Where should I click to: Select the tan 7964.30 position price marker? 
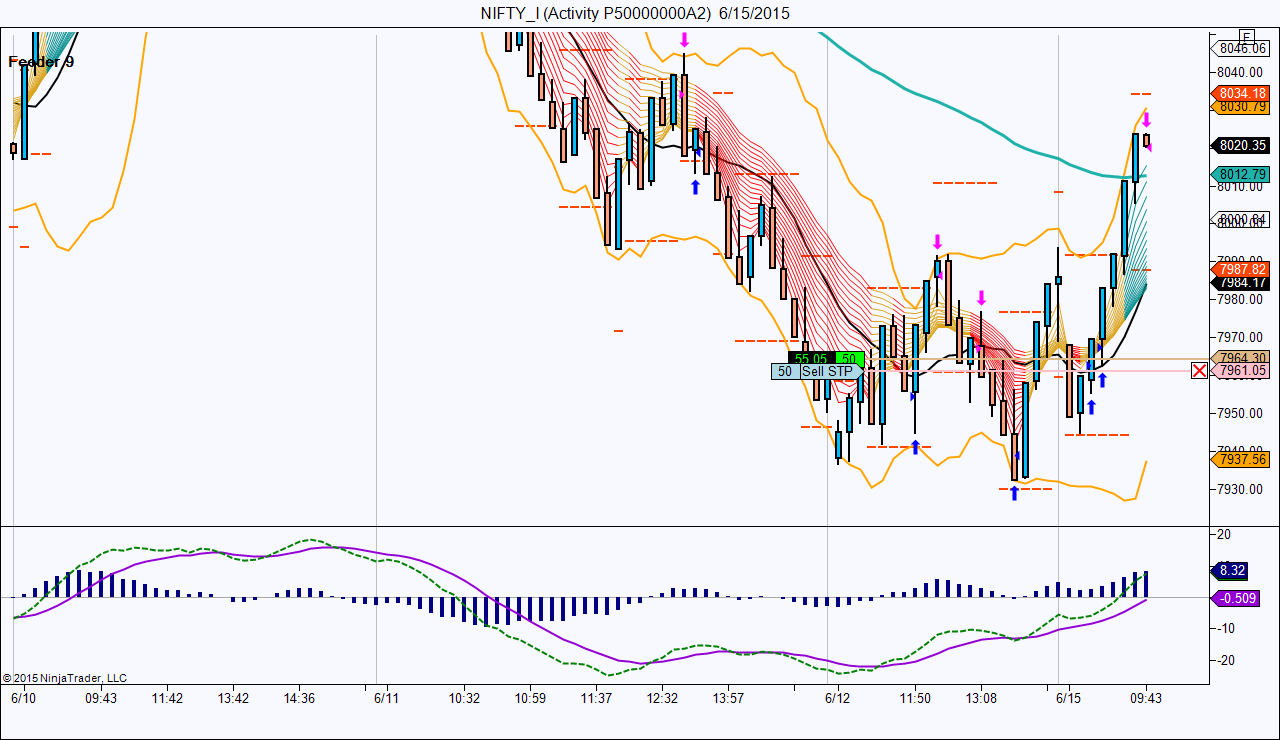1240,358
